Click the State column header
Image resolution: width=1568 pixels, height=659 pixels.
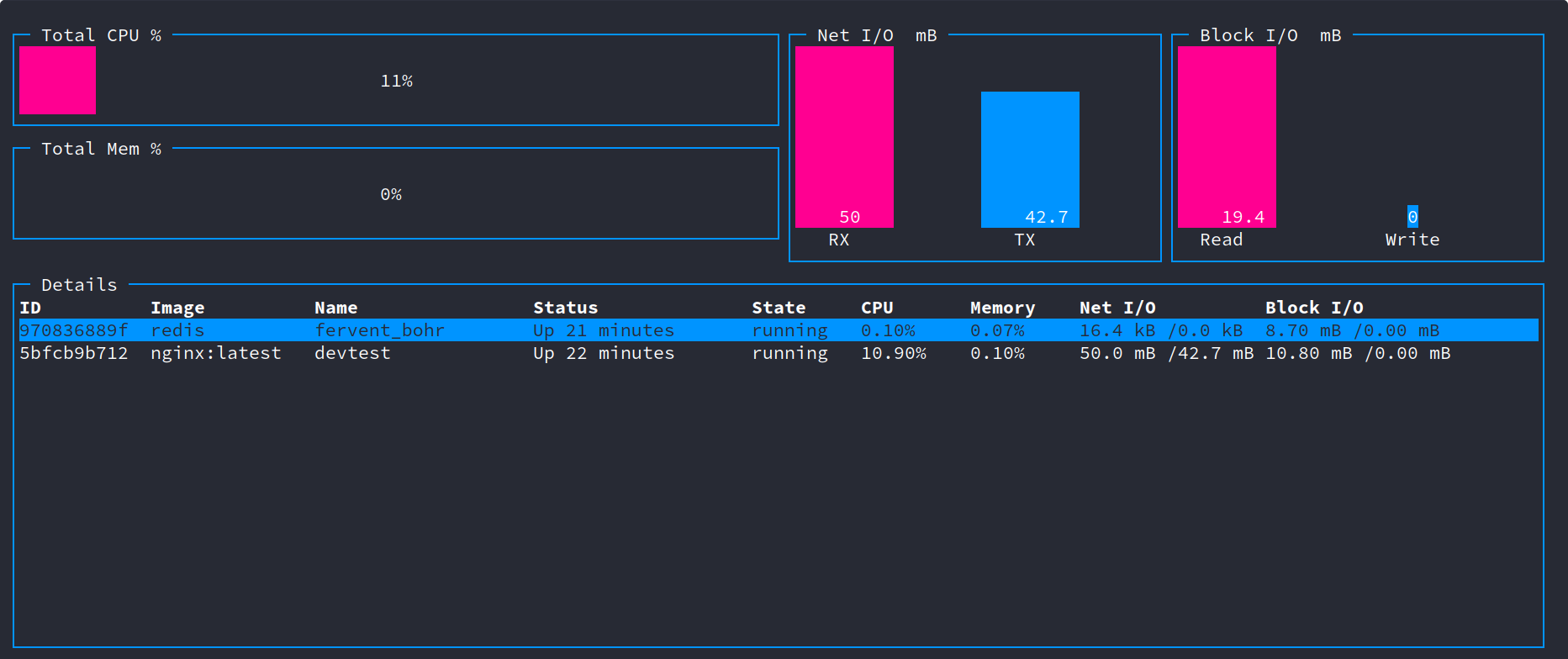point(779,308)
